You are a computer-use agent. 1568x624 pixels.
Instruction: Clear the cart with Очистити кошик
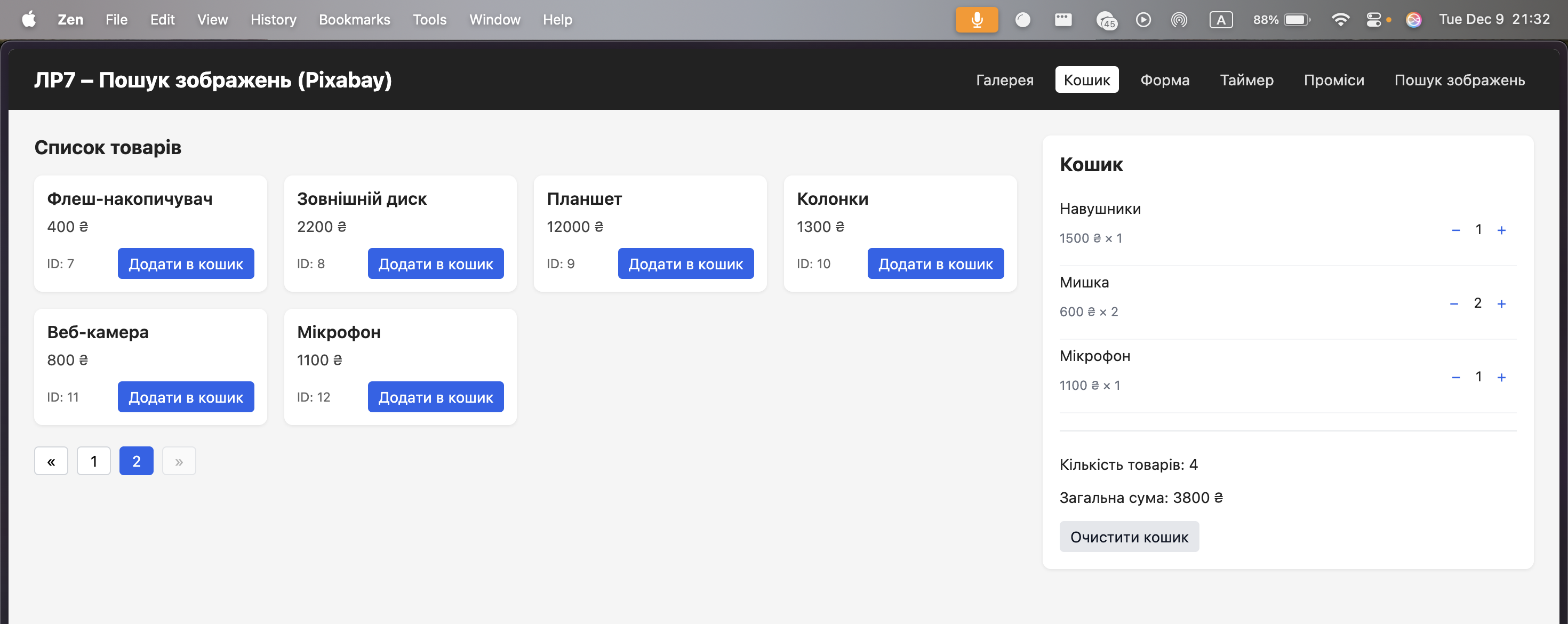tap(1129, 537)
